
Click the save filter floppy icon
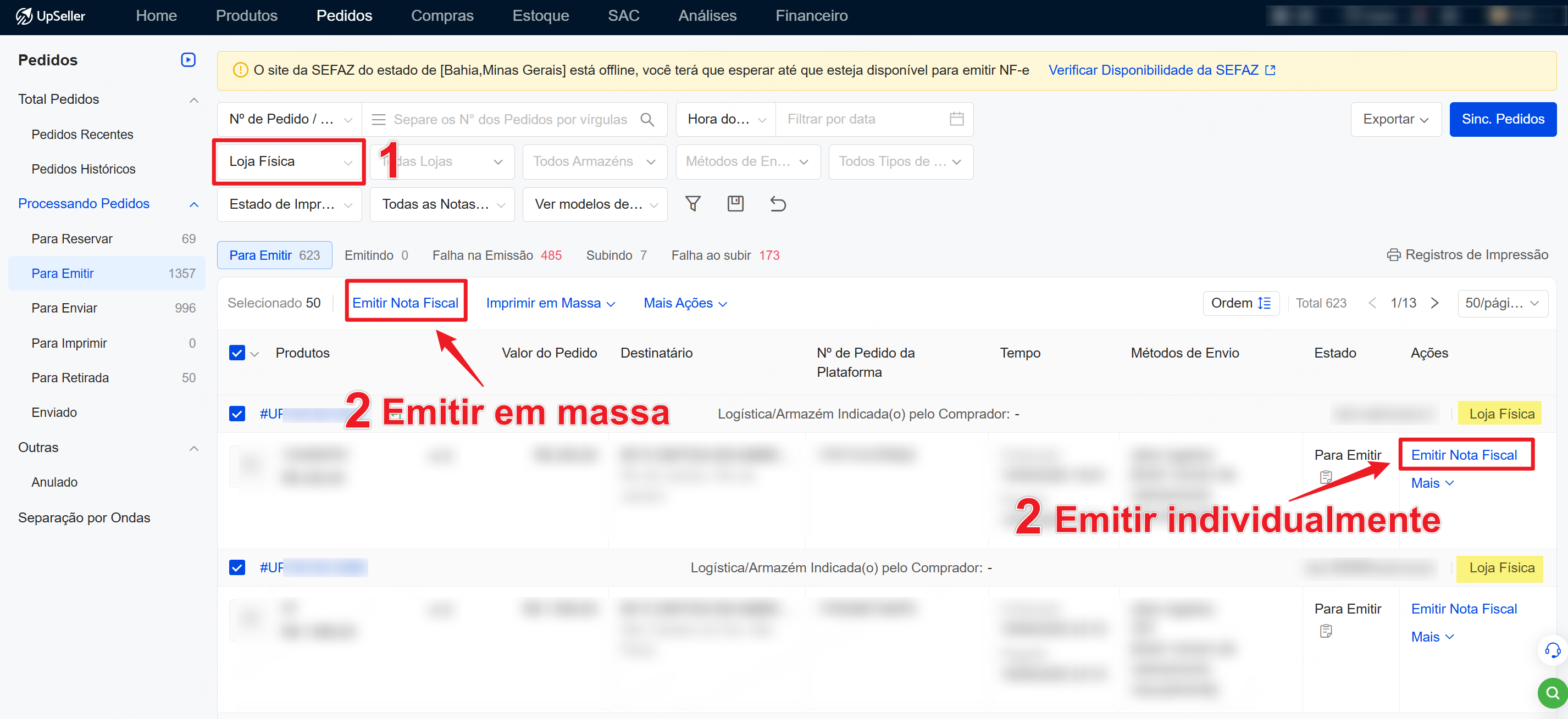pyautogui.click(x=735, y=204)
